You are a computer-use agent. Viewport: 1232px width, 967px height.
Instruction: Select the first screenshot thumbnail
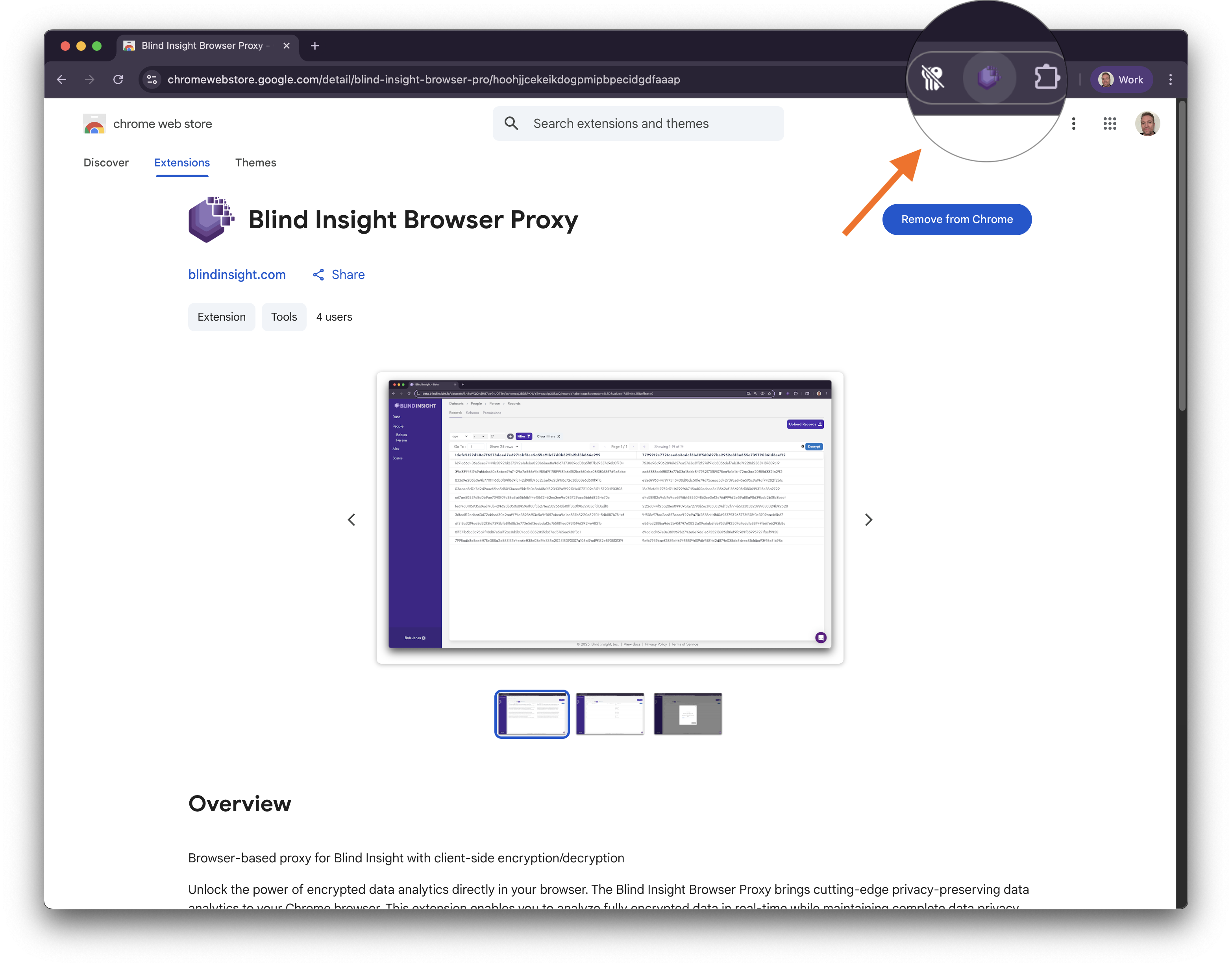pos(532,714)
